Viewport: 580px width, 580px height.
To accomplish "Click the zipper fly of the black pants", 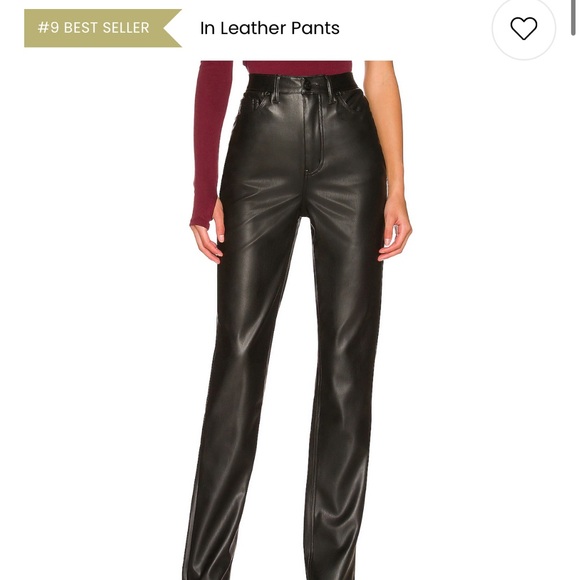I will [x=313, y=131].
